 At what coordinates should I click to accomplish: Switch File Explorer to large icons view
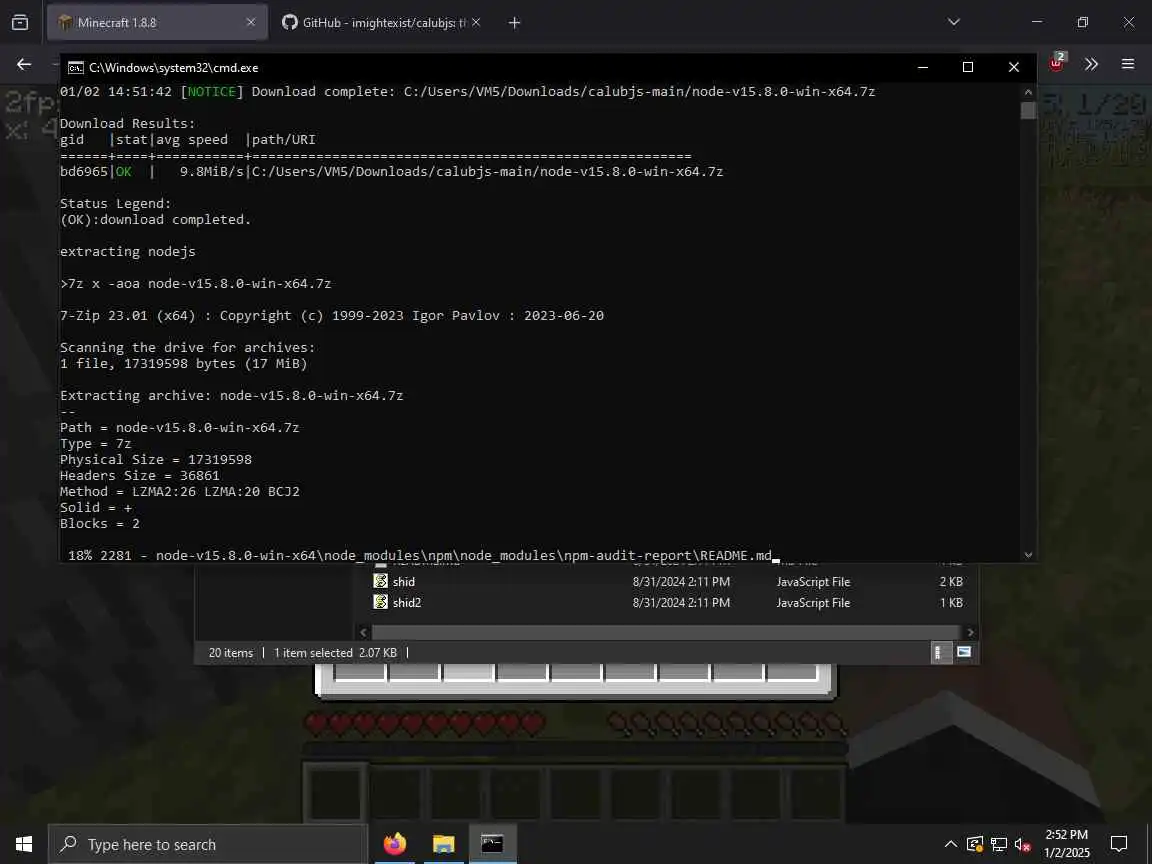click(x=964, y=652)
